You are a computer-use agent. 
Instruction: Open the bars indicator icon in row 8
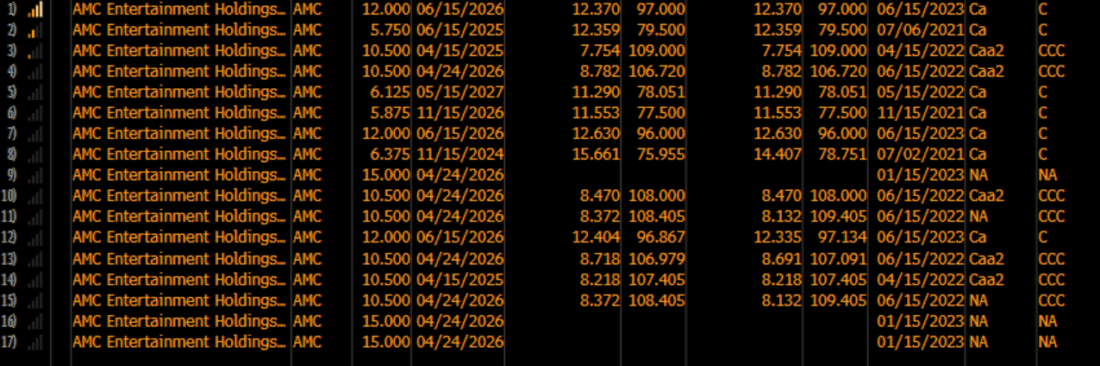click(35, 155)
